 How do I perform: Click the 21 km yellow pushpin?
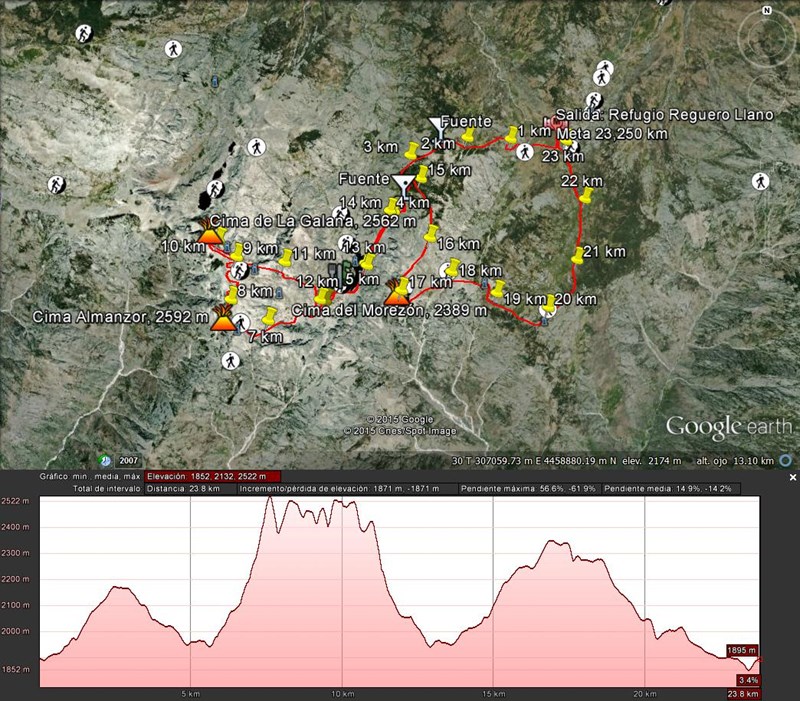[x=578, y=254]
